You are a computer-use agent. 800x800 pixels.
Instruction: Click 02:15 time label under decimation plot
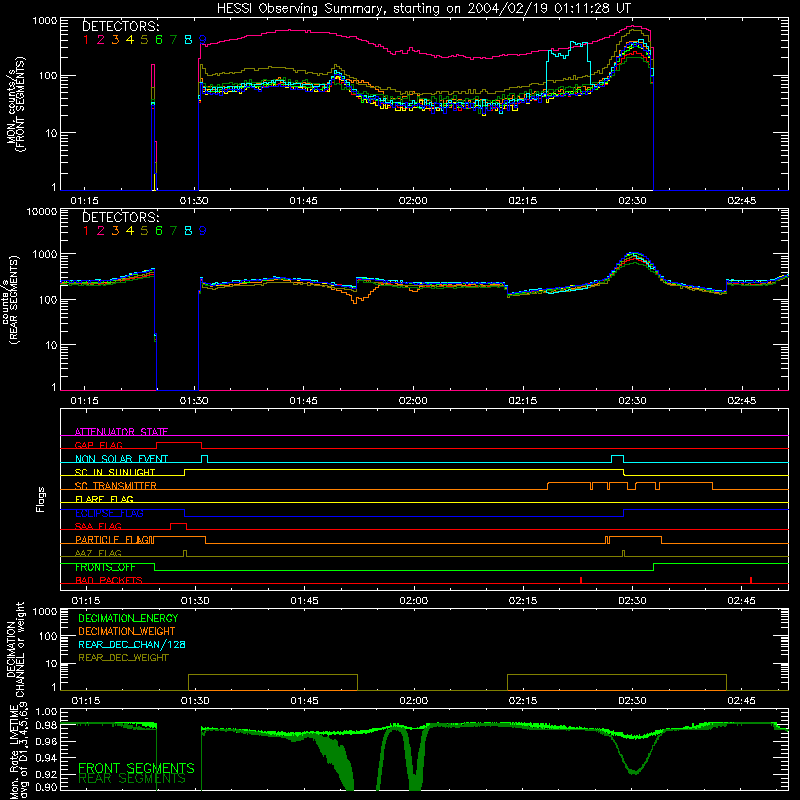pyautogui.click(x=523, y=701)
